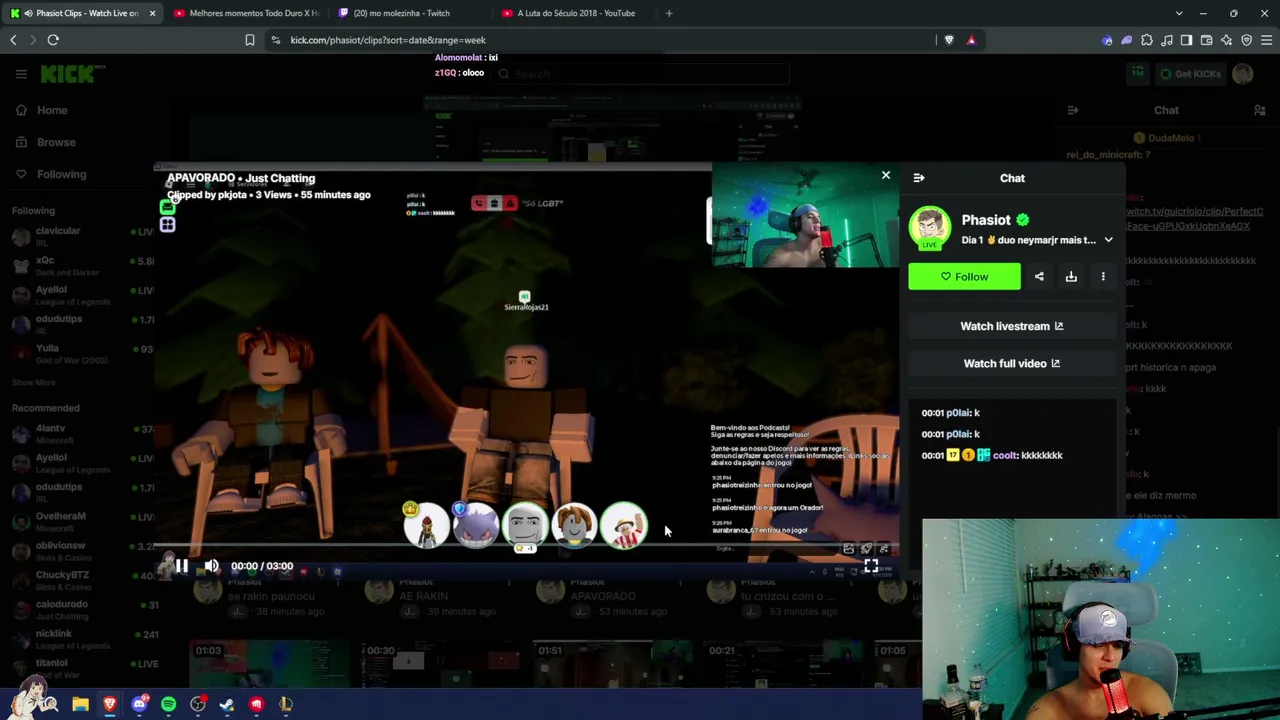Download the clip

pyautogui.click(x=1071, y=277)
